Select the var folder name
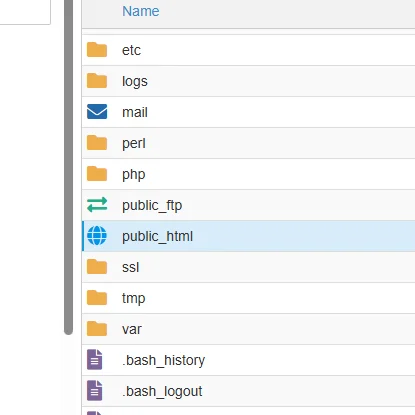The image size is (415, 415). click(x=132, y=329)
